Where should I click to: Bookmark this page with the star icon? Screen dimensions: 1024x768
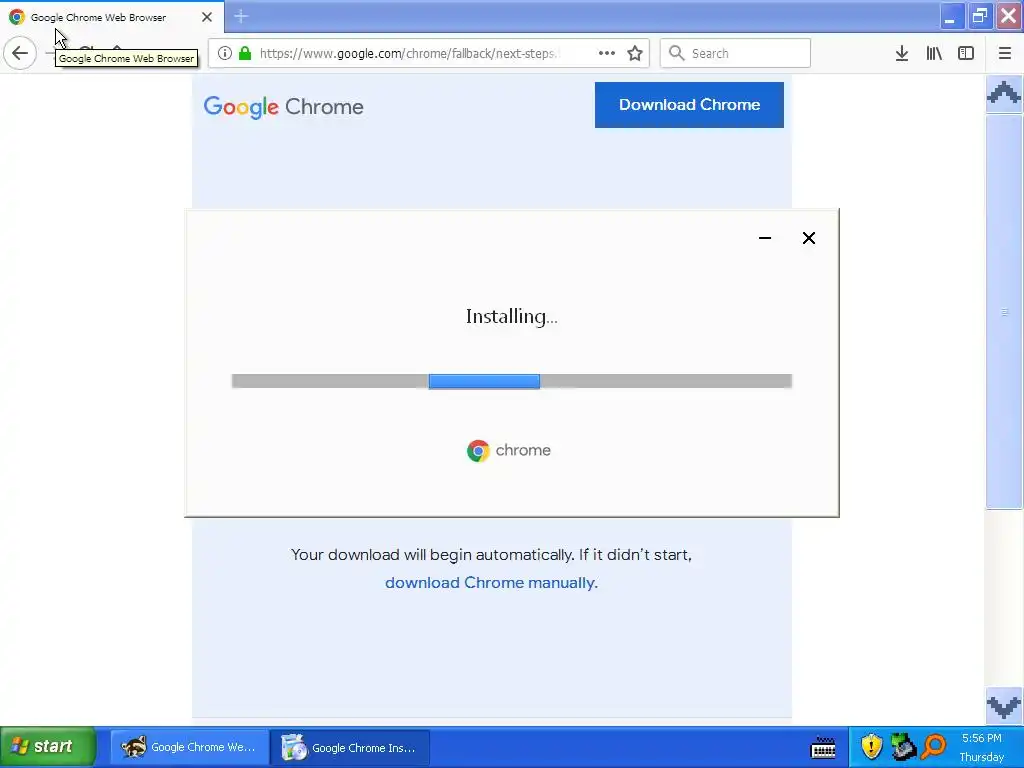(x=635, y=54)
